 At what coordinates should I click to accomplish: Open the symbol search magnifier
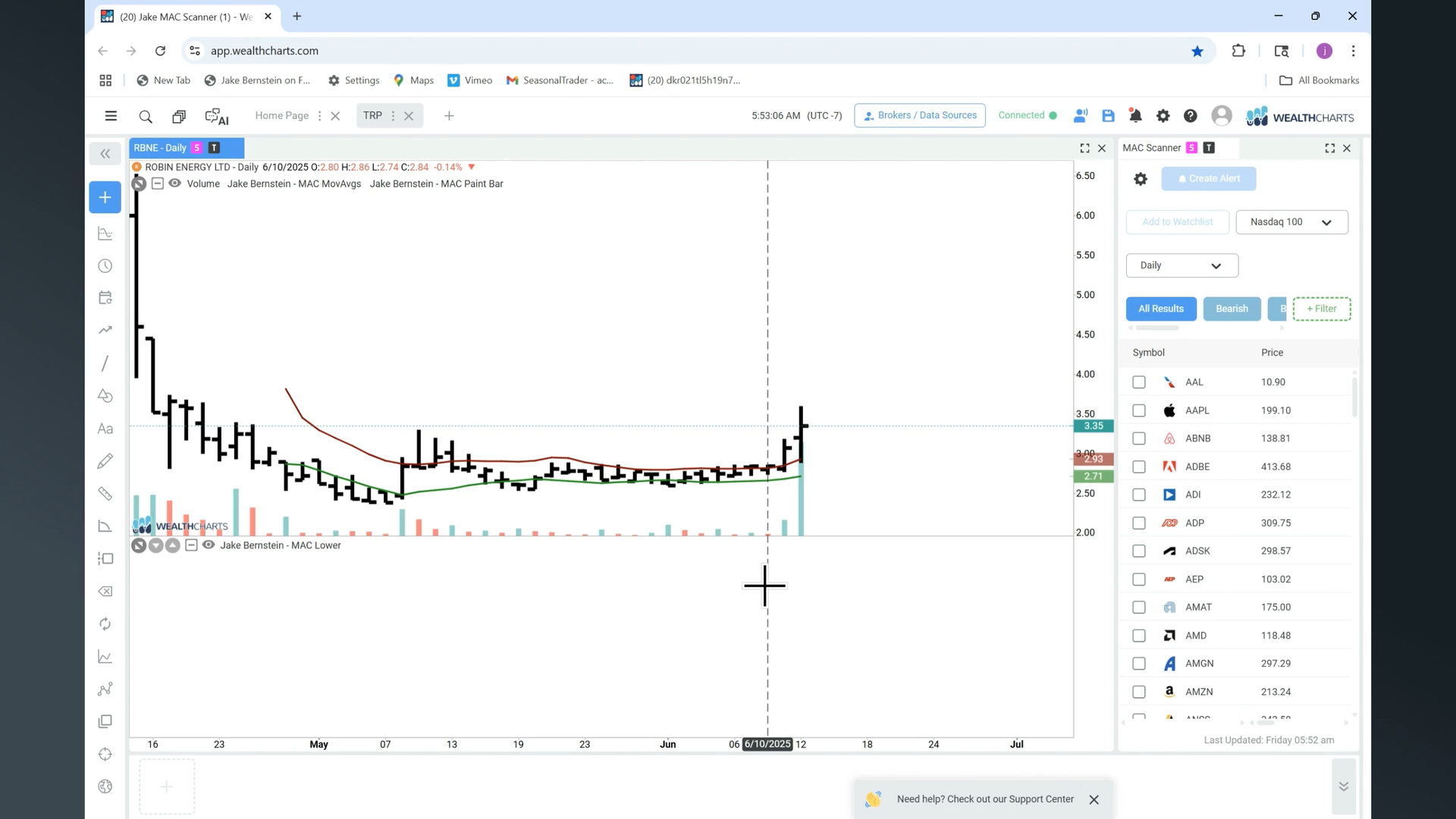click(146, 116)
